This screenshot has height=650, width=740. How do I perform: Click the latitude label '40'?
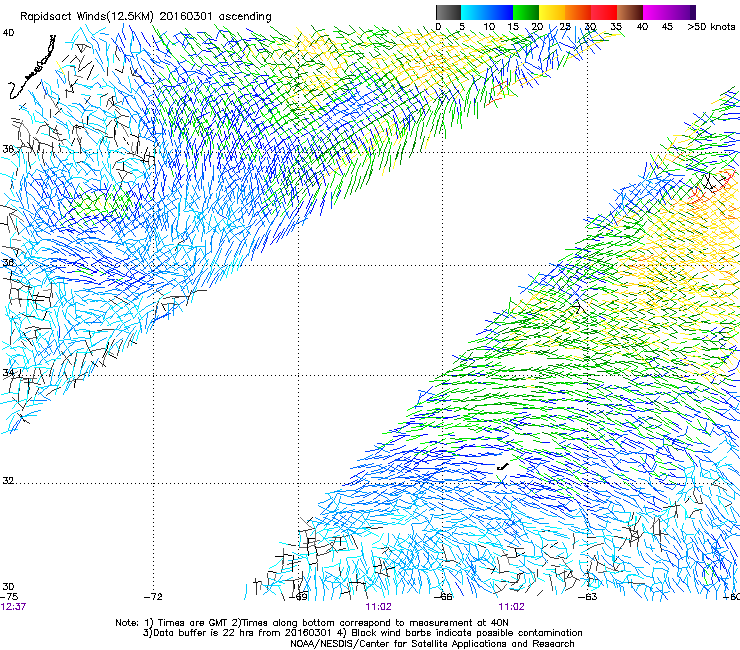tap(8, 33)
